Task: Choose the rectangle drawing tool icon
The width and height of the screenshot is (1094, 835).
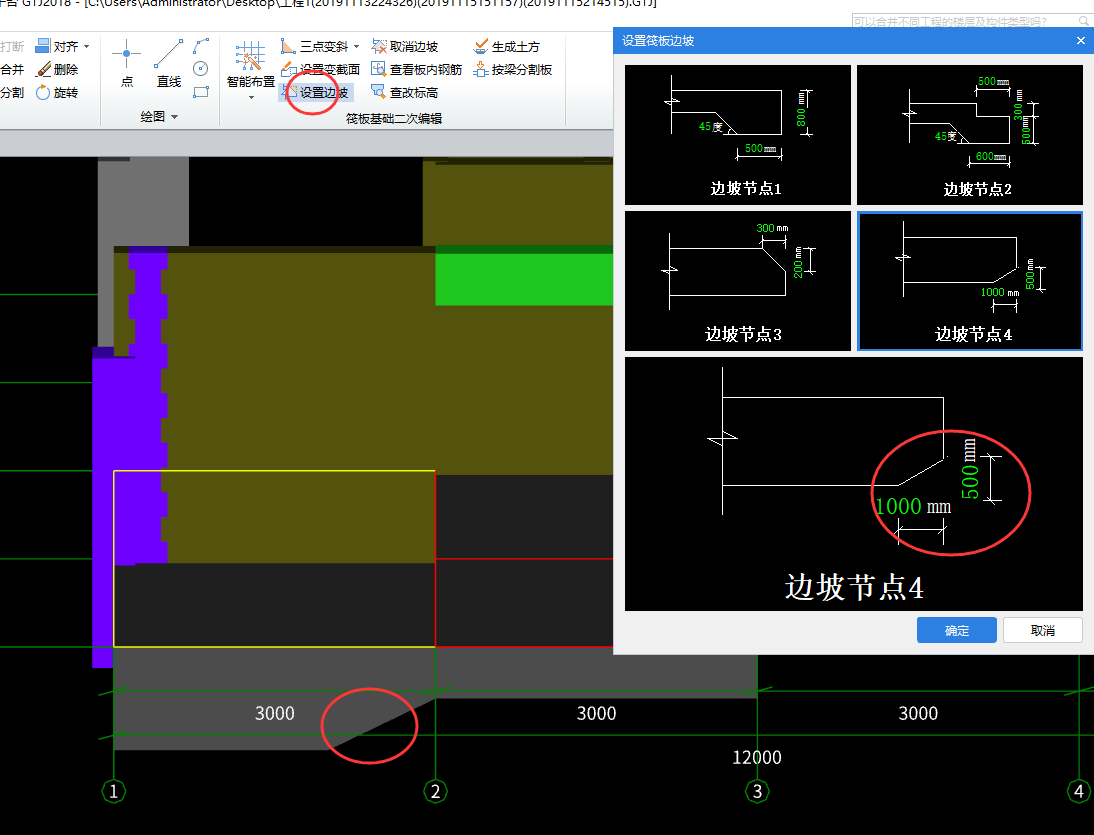Action: [201, 92]
